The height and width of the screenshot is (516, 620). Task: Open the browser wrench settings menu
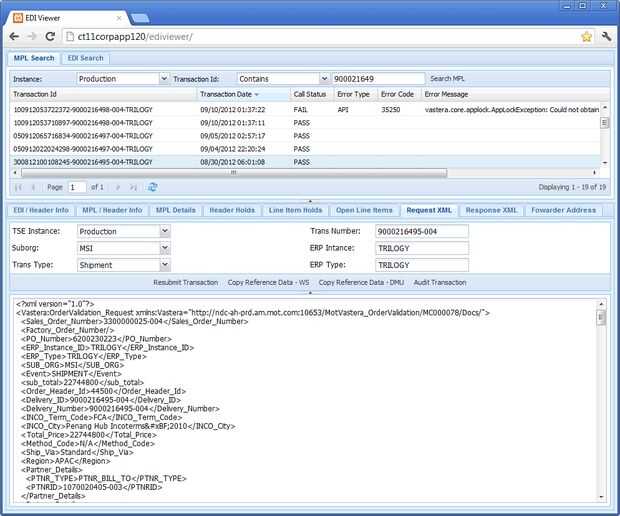click(x=606, y=37)
